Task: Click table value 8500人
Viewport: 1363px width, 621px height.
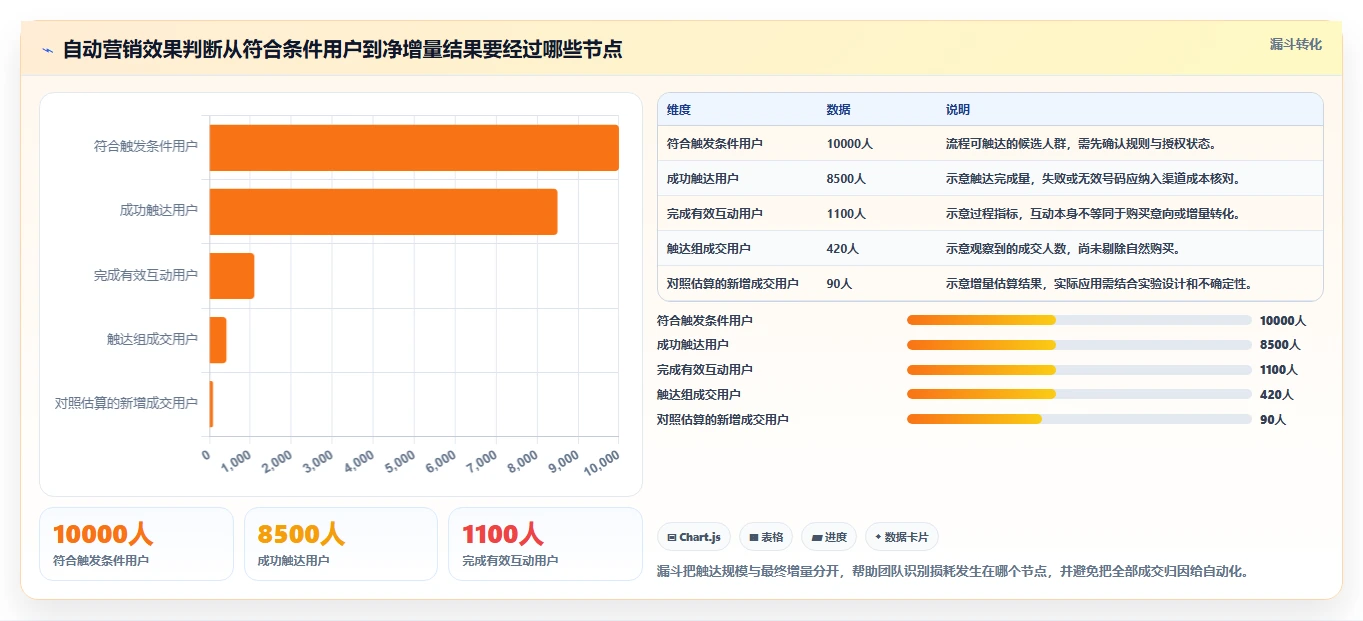Action: (847, 179)
